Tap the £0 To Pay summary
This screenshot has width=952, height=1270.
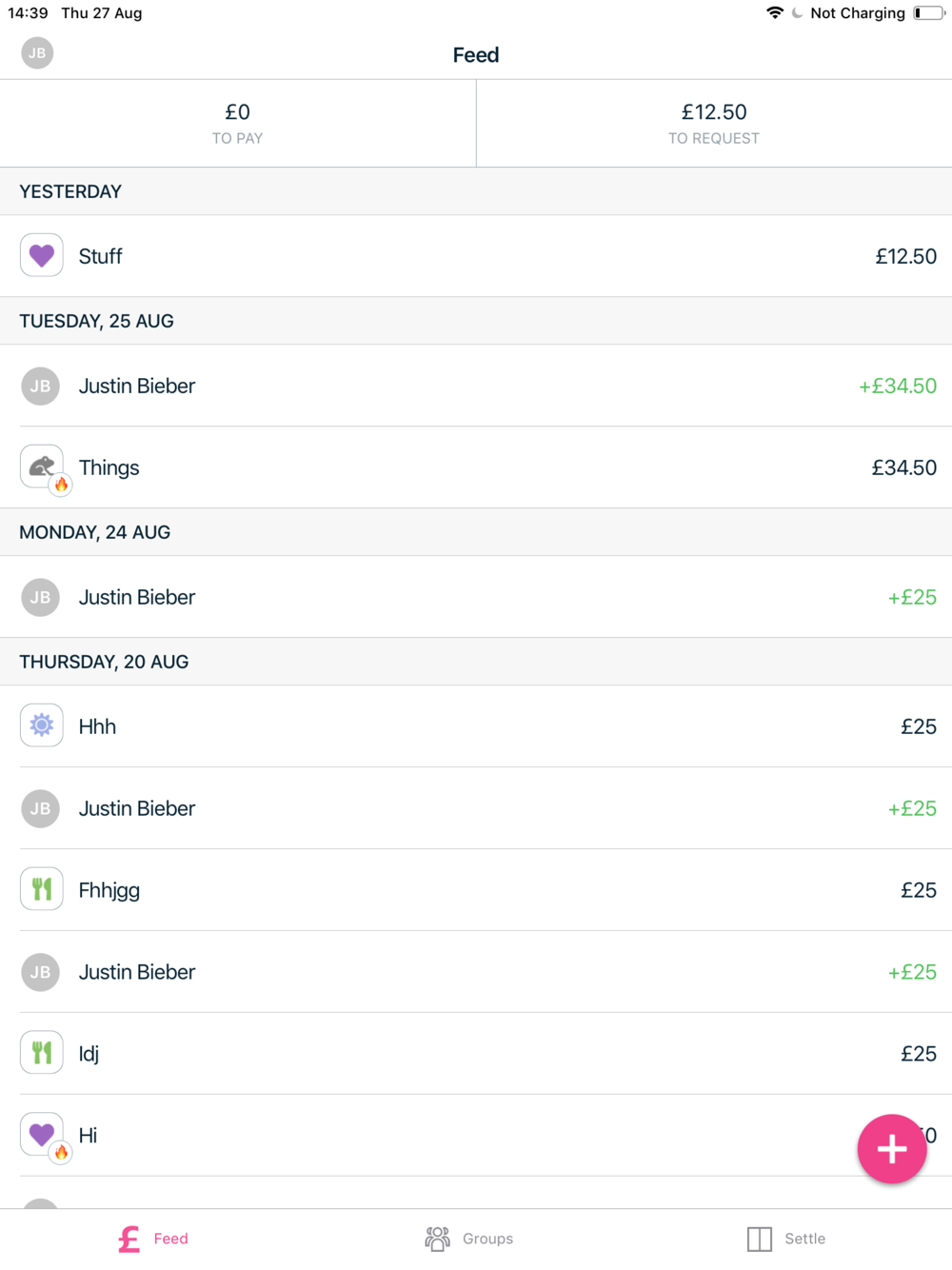tap(237, 124)
